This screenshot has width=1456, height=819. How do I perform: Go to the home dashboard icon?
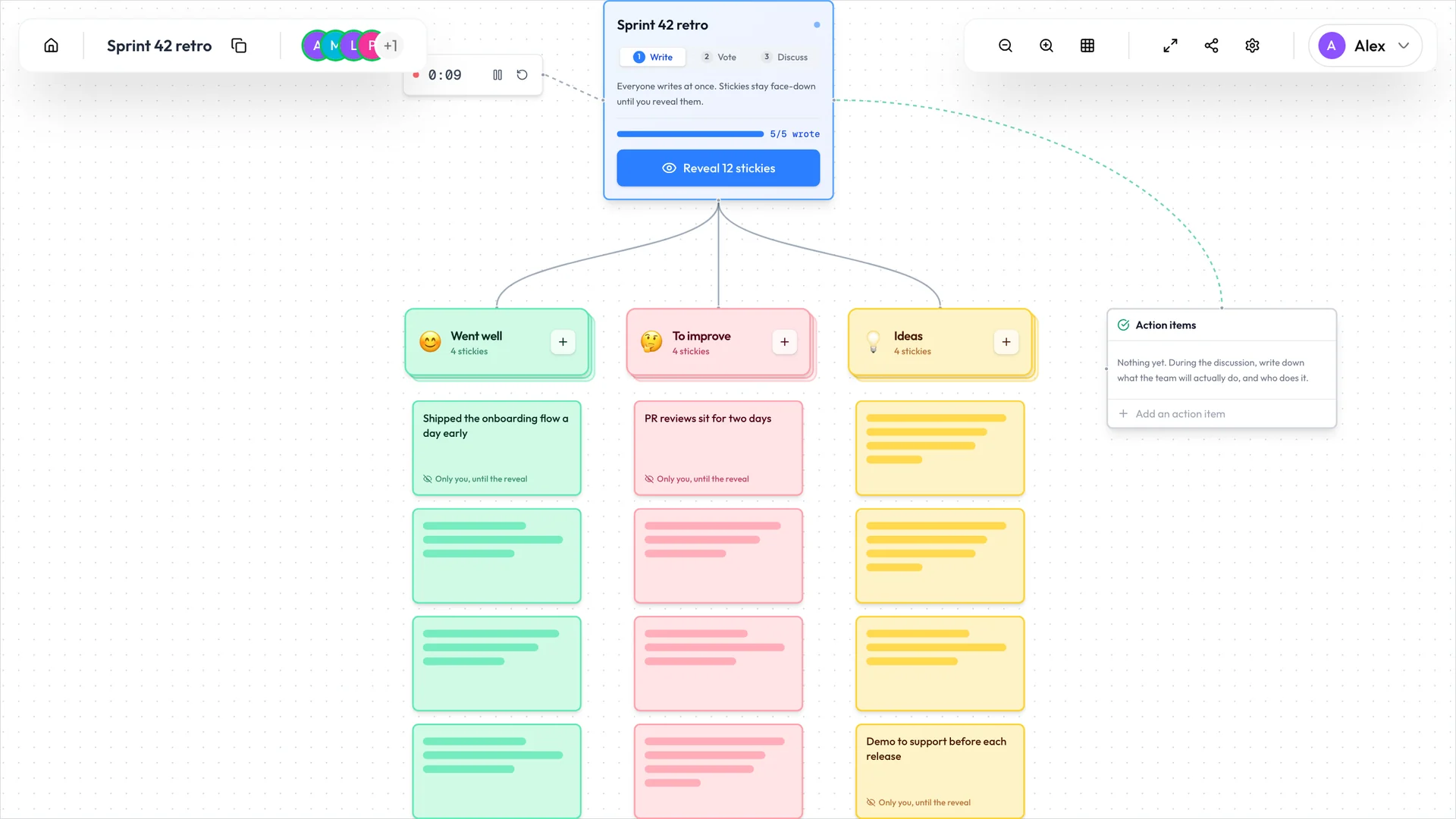pyautogui.click(x=51, y=45)
